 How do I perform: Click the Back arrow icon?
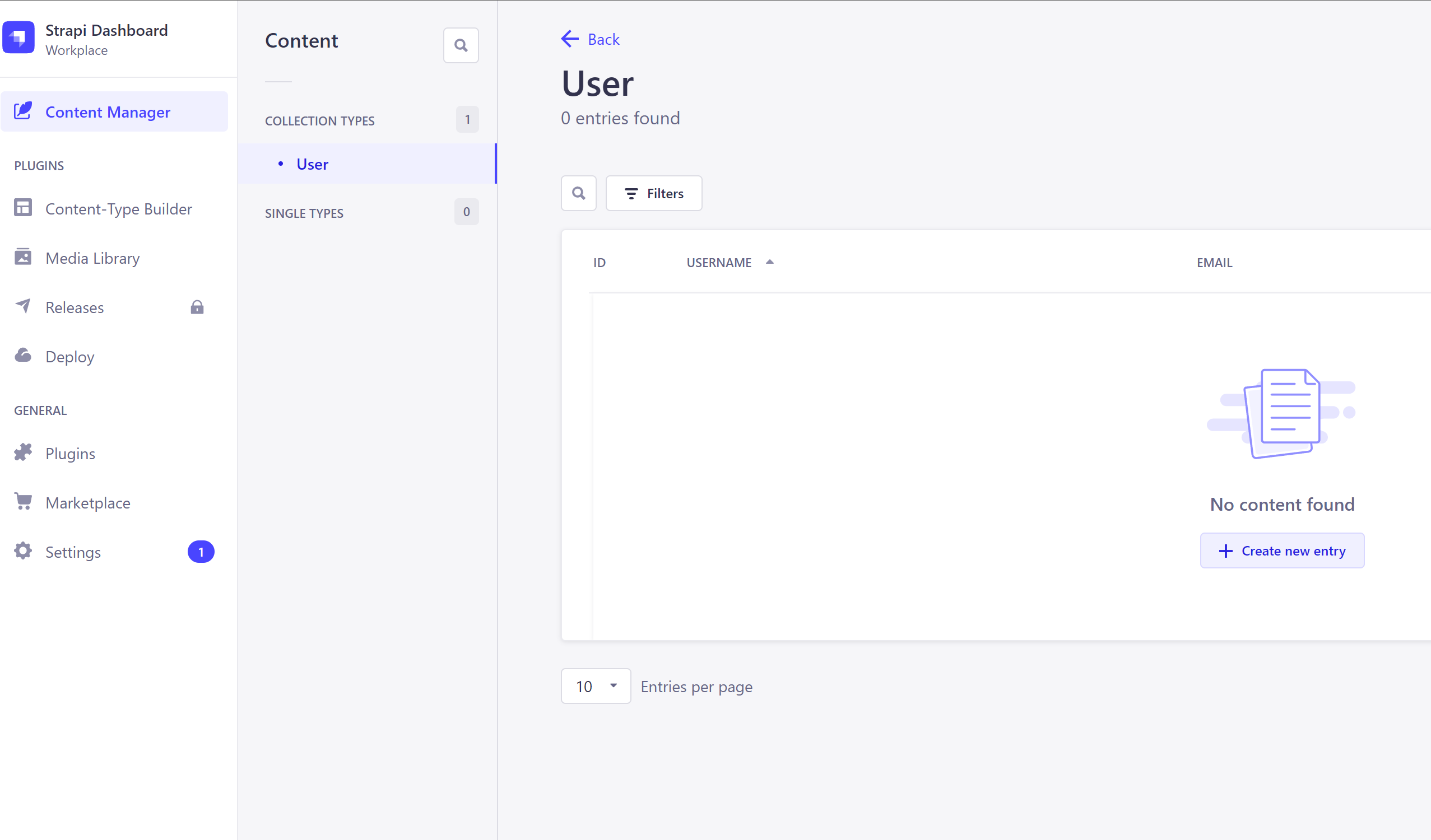[570, 39]
